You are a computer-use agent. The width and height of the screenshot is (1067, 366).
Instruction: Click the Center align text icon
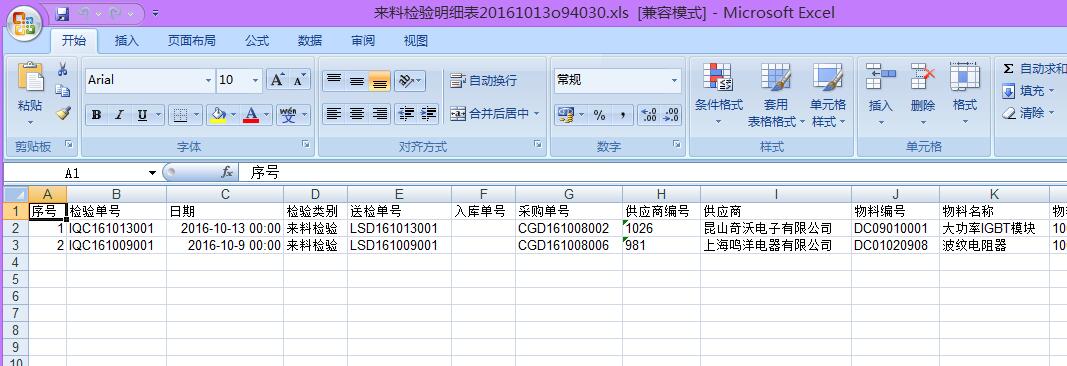tap(357, 114)
